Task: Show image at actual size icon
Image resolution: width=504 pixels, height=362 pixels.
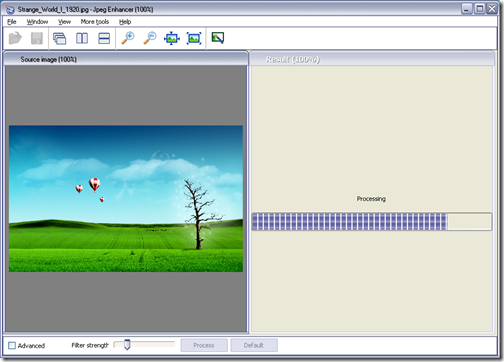Action: pyautogui.click(x=194, y=38)
